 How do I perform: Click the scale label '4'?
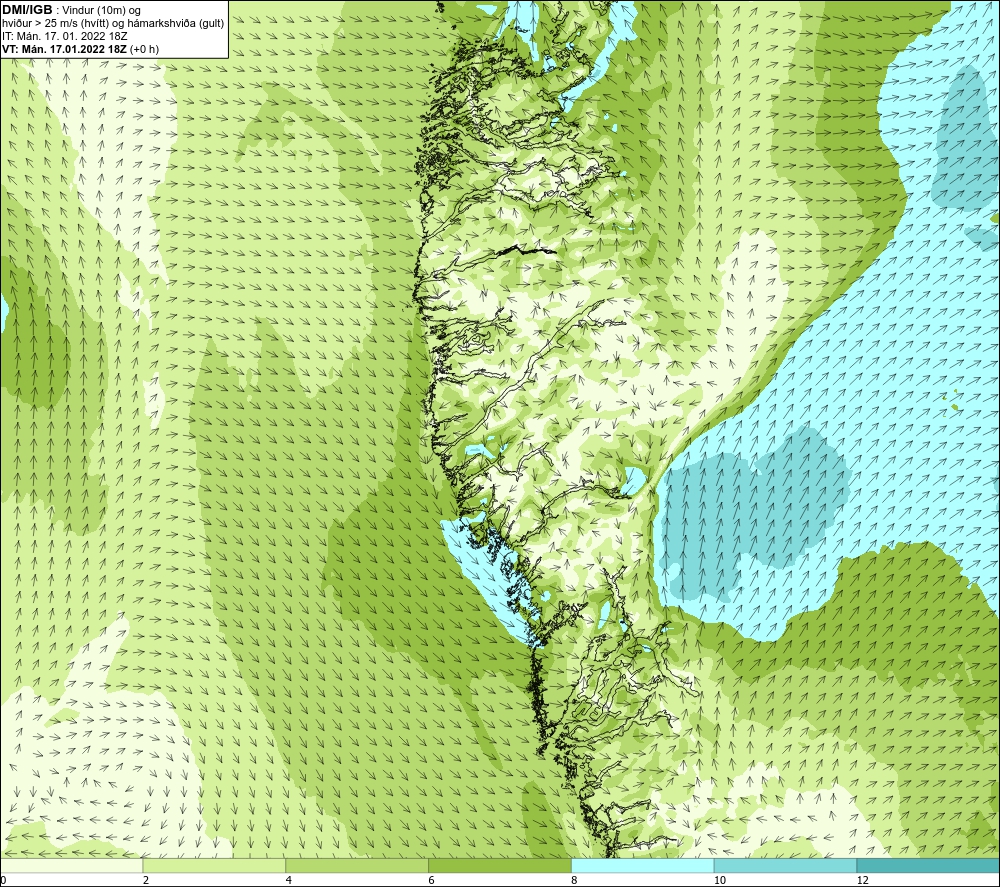click(x=289, y=881)
